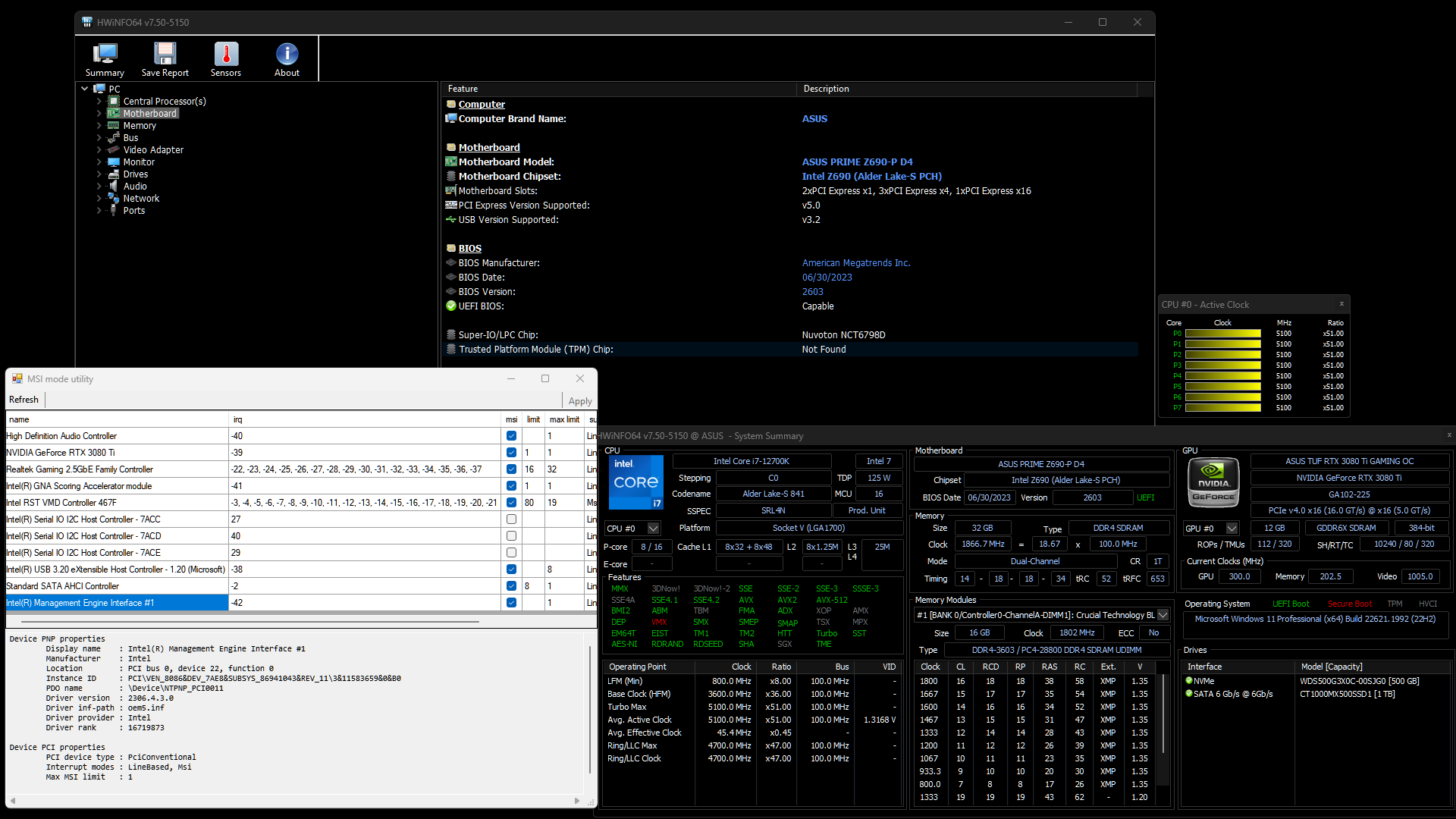Image resolution: width=1456 pixels, height=819 pixels.
Task: Click the Intel Core i7 badge in CPU section
Action: tap(636, 482)
